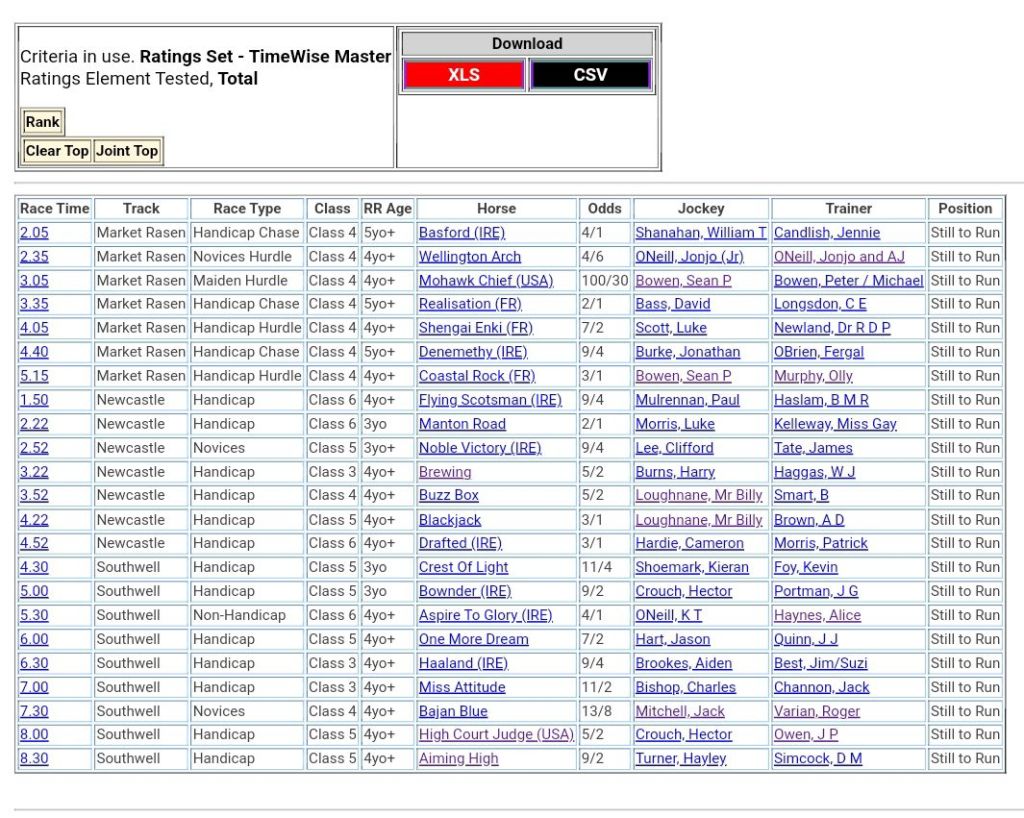This screenshot has width=1024, height=818.
Task: Open horse Basford (IRE) details
Action: 461,233
